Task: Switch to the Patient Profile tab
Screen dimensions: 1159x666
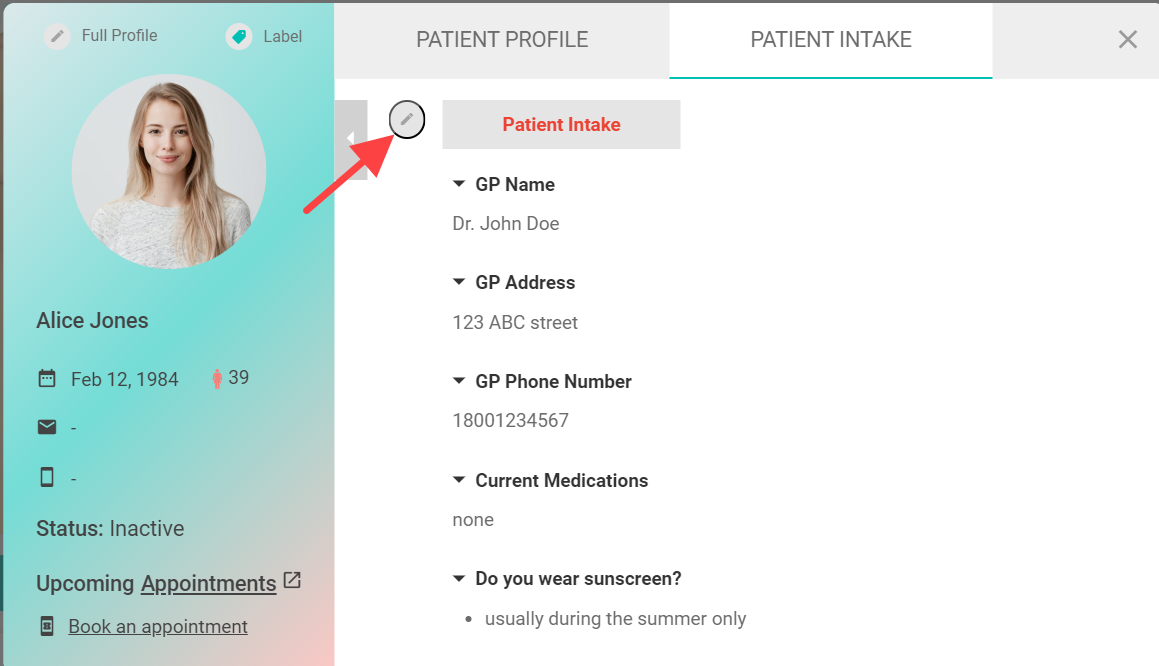Action: click(x=502, y=40)
